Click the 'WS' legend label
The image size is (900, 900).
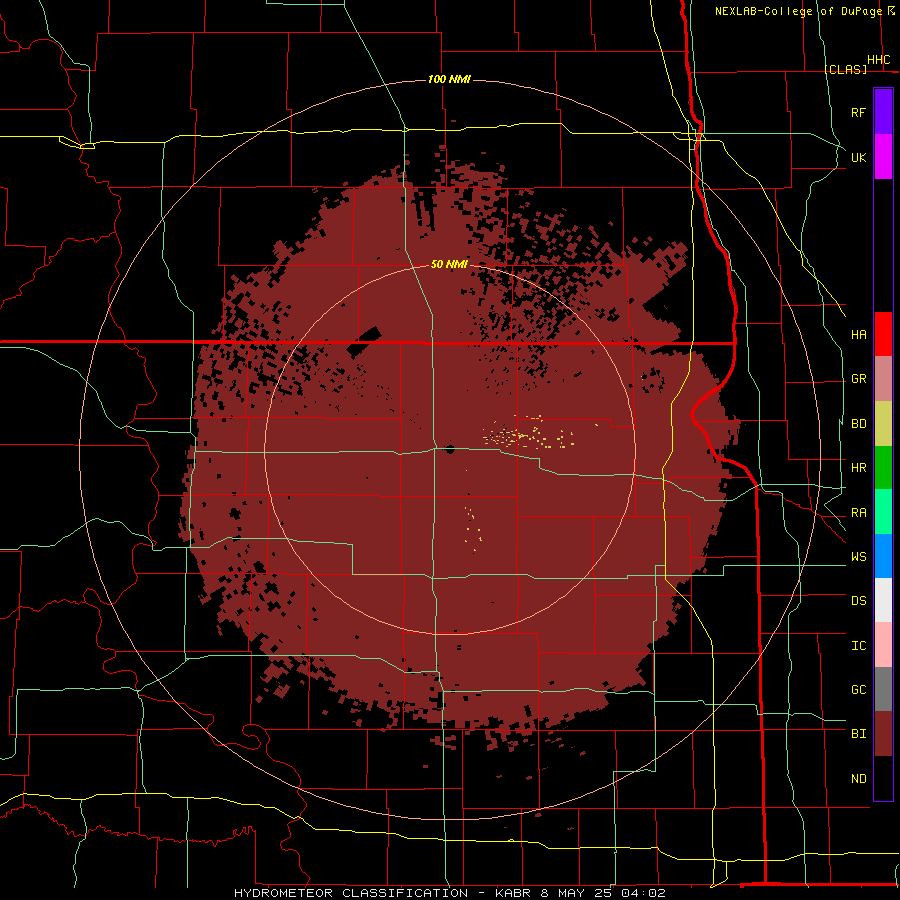click(x=859, y=556)
